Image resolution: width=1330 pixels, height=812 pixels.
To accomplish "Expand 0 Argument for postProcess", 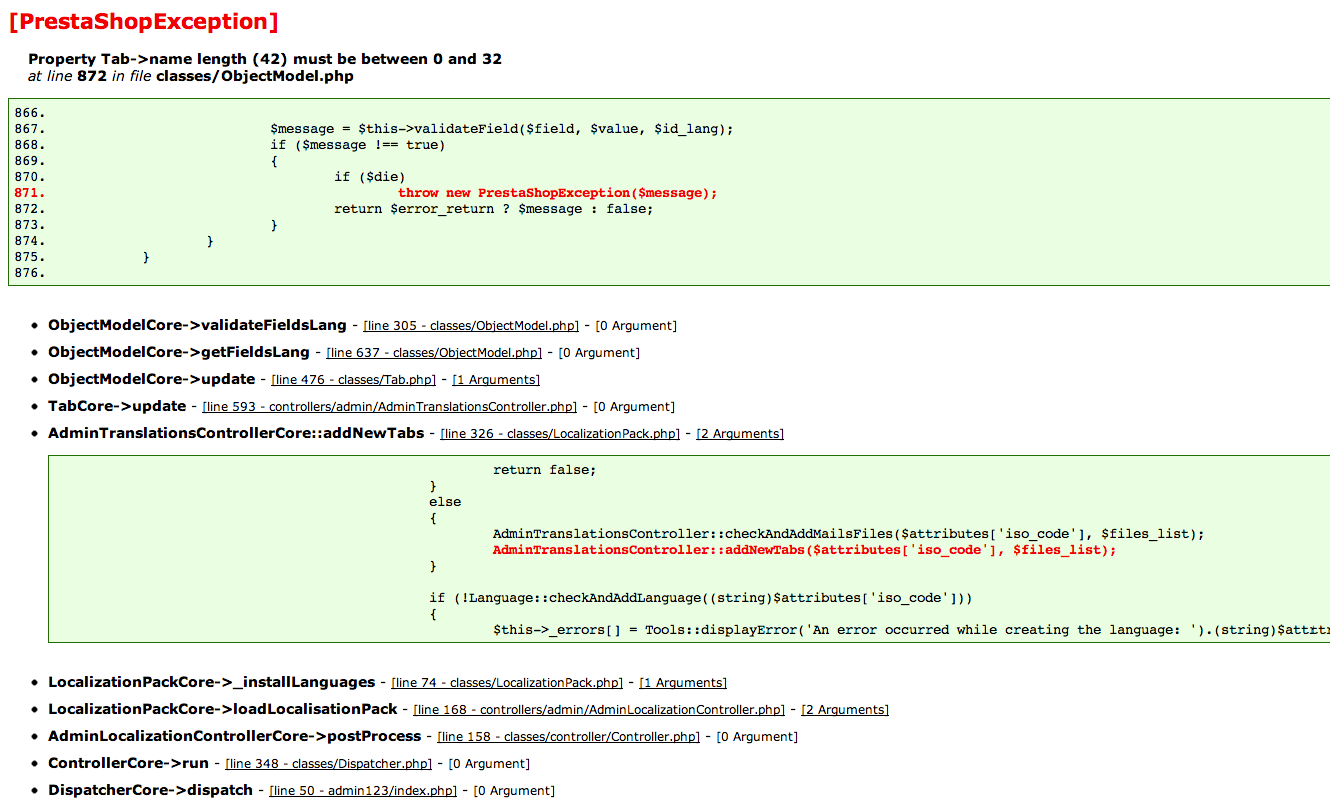I will [x=757, y=737].
